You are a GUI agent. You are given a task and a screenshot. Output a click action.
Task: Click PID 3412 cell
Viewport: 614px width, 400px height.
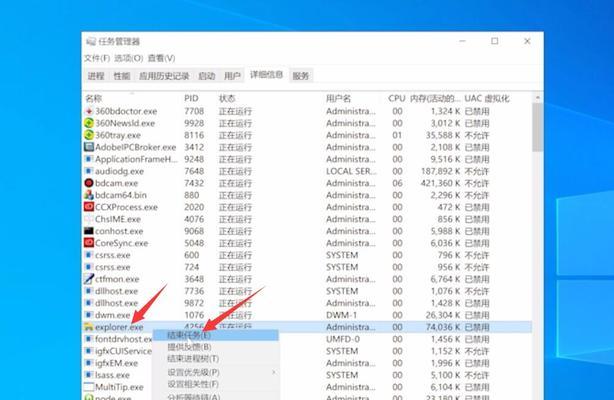coord(194,147)
